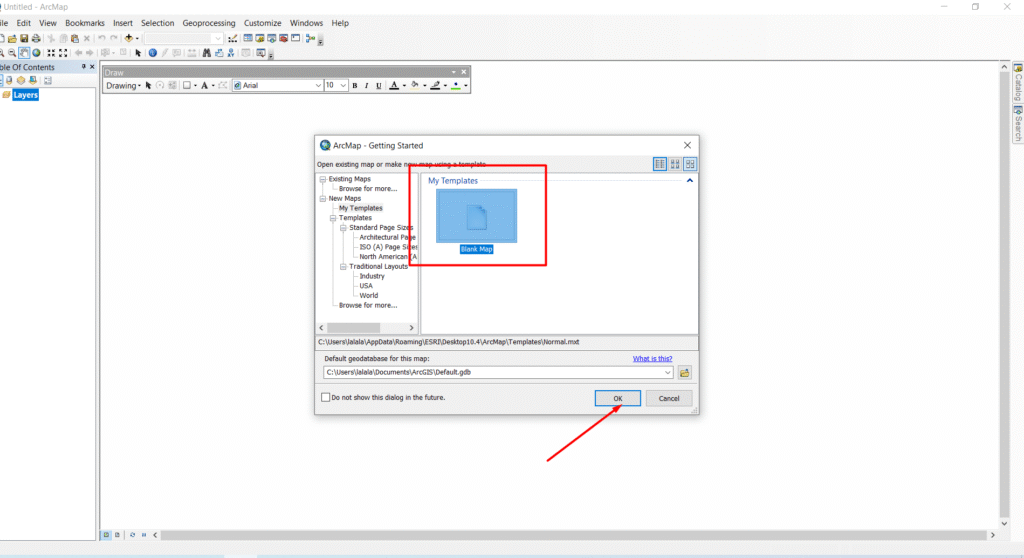Open the Edit menu

click(24, 23)
